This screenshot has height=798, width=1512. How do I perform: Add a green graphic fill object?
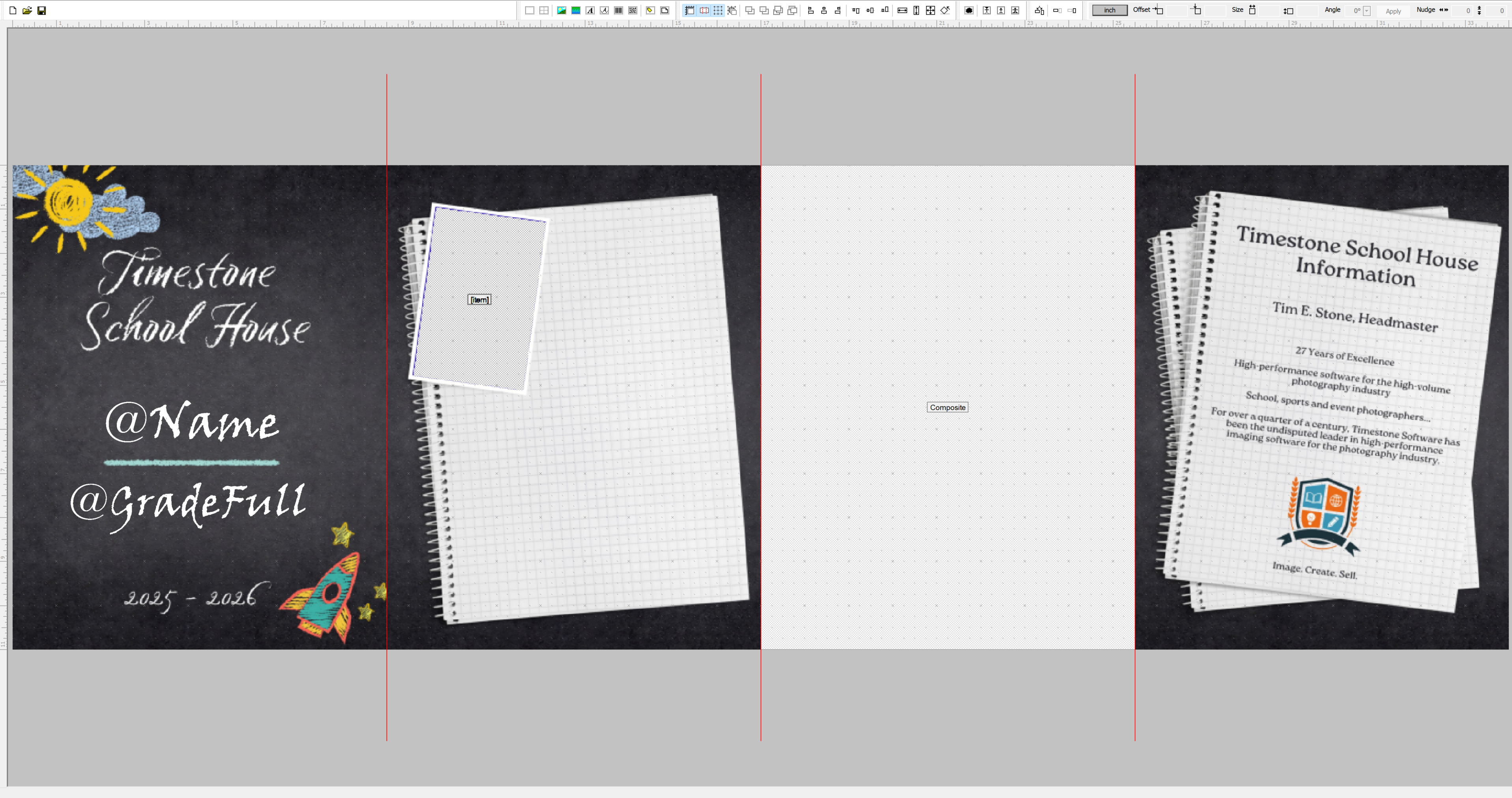click(576, 10)
